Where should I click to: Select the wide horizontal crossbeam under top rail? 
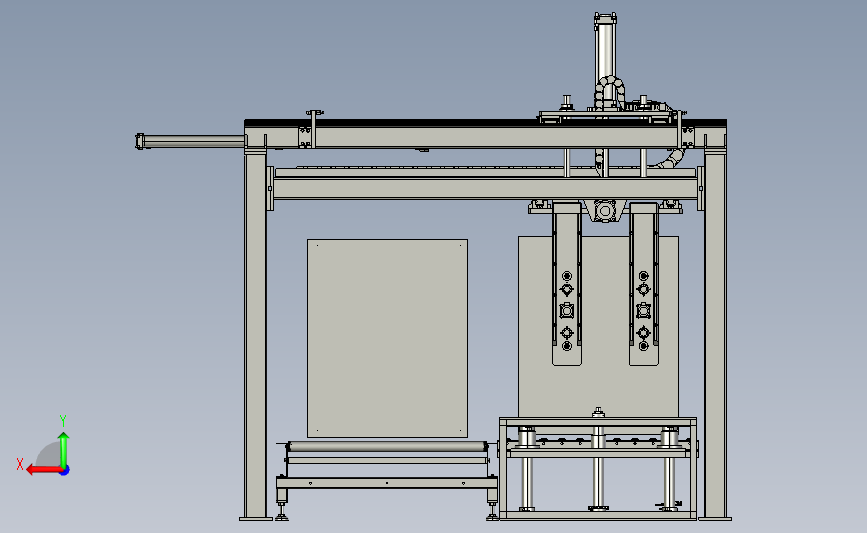coord(485,189)
